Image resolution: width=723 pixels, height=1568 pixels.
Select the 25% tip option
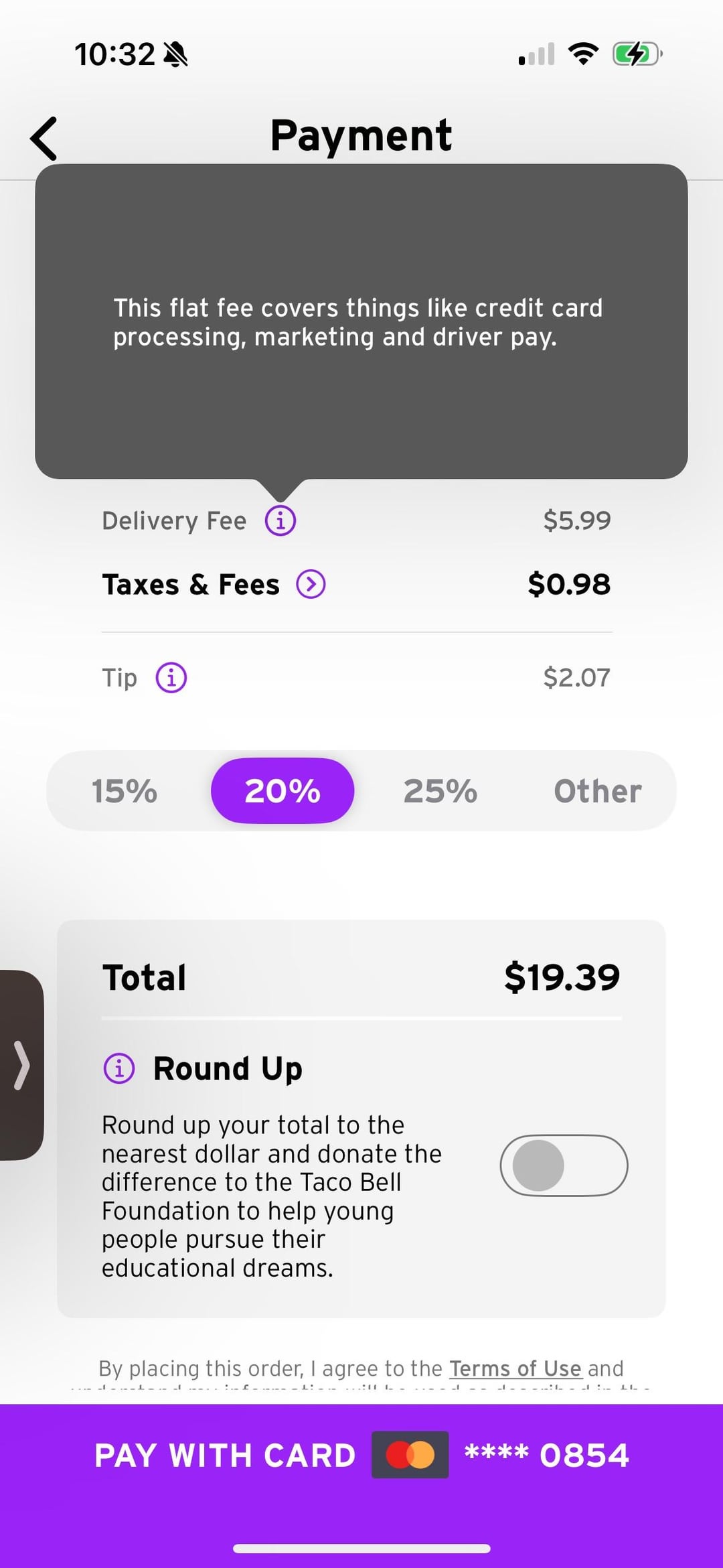click(440, 791)
